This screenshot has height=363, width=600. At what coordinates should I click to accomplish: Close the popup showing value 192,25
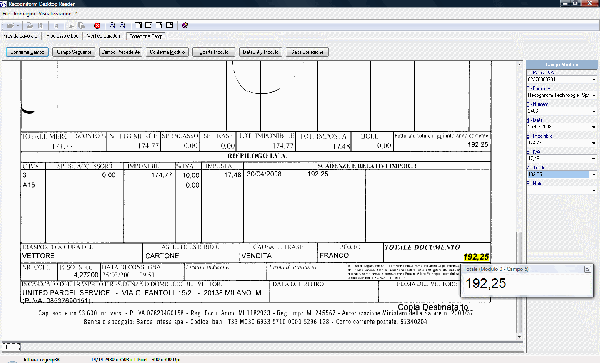587,269
